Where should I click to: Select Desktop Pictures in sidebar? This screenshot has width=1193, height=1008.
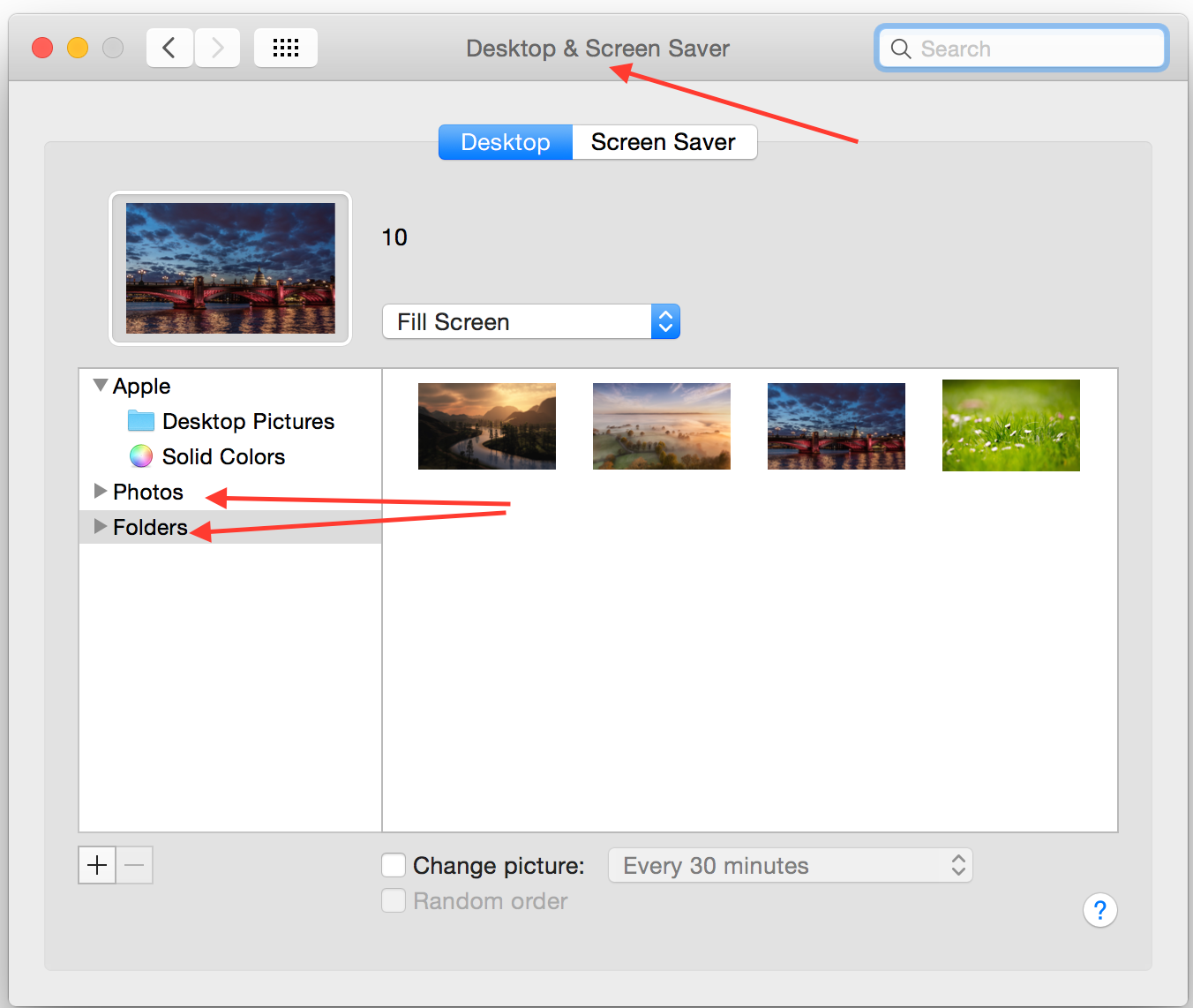click(248, 421)
